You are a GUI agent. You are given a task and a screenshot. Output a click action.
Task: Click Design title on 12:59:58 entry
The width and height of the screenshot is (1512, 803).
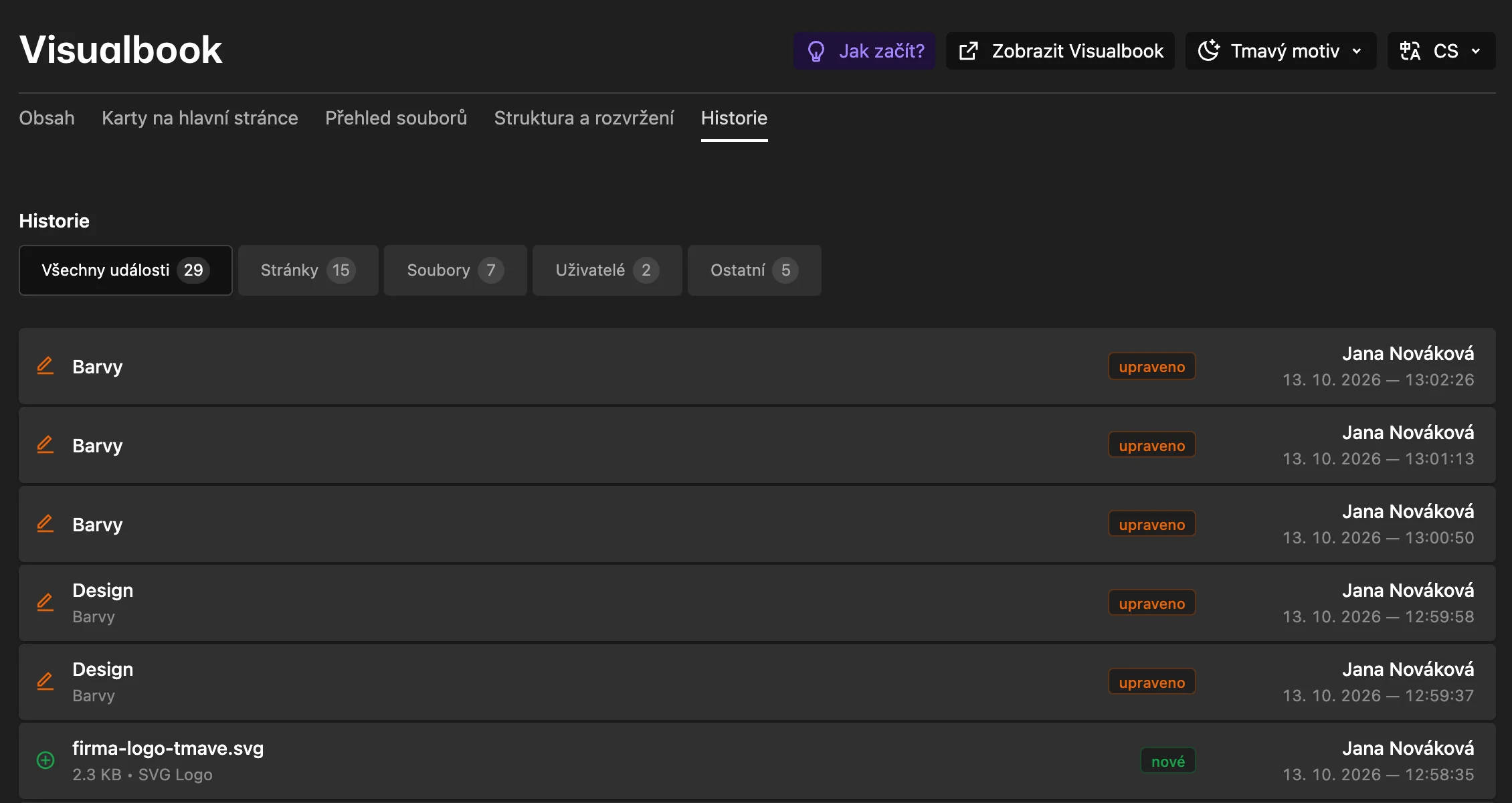[x=103, y=590]
